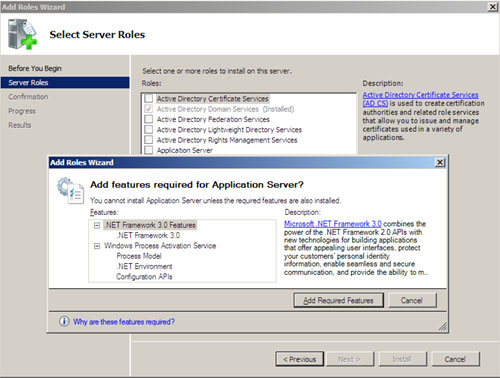Click the Active Directory Certificate Services label
Image resolution: width=500 pixels, height=378 pixels.
tap(213, 99)
